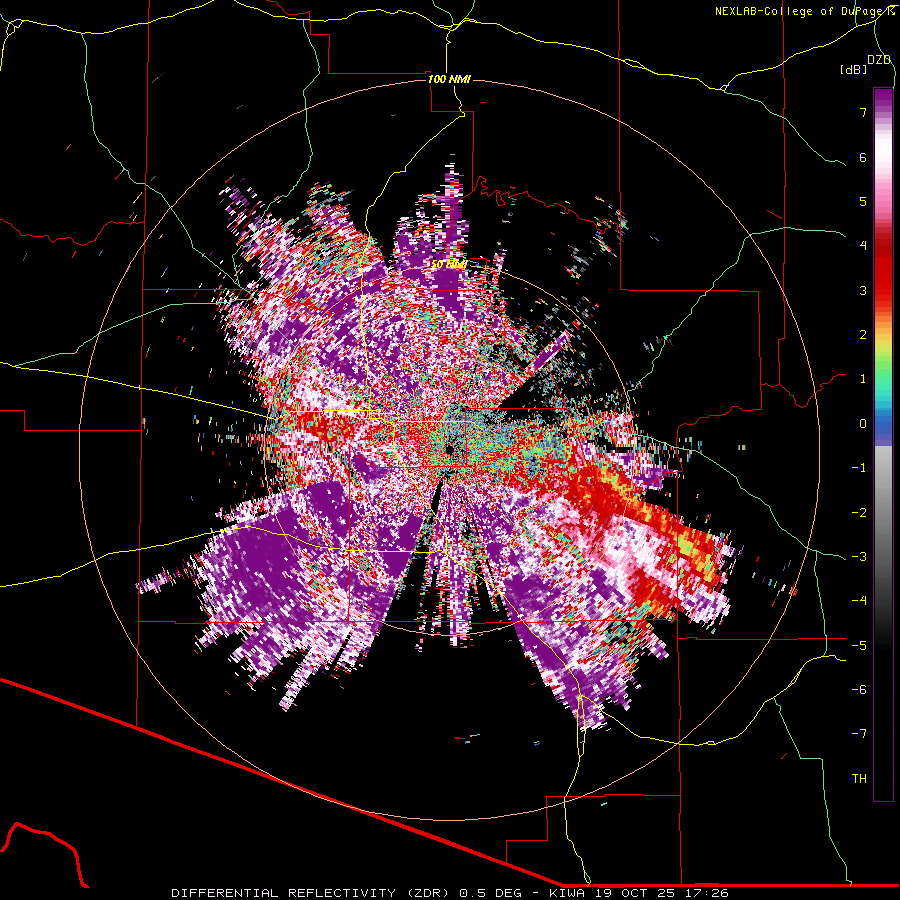Click the 3 value on the dB scale

(863, 290)
